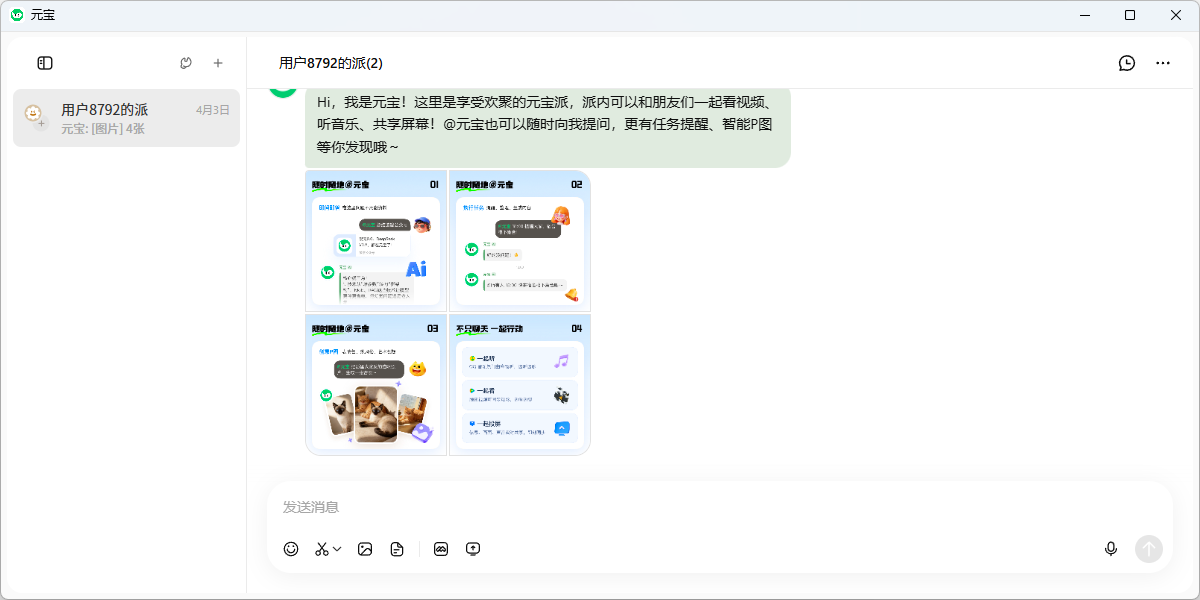
Task: Start voice input with the microphone icon
Action: pos(1110,549)
